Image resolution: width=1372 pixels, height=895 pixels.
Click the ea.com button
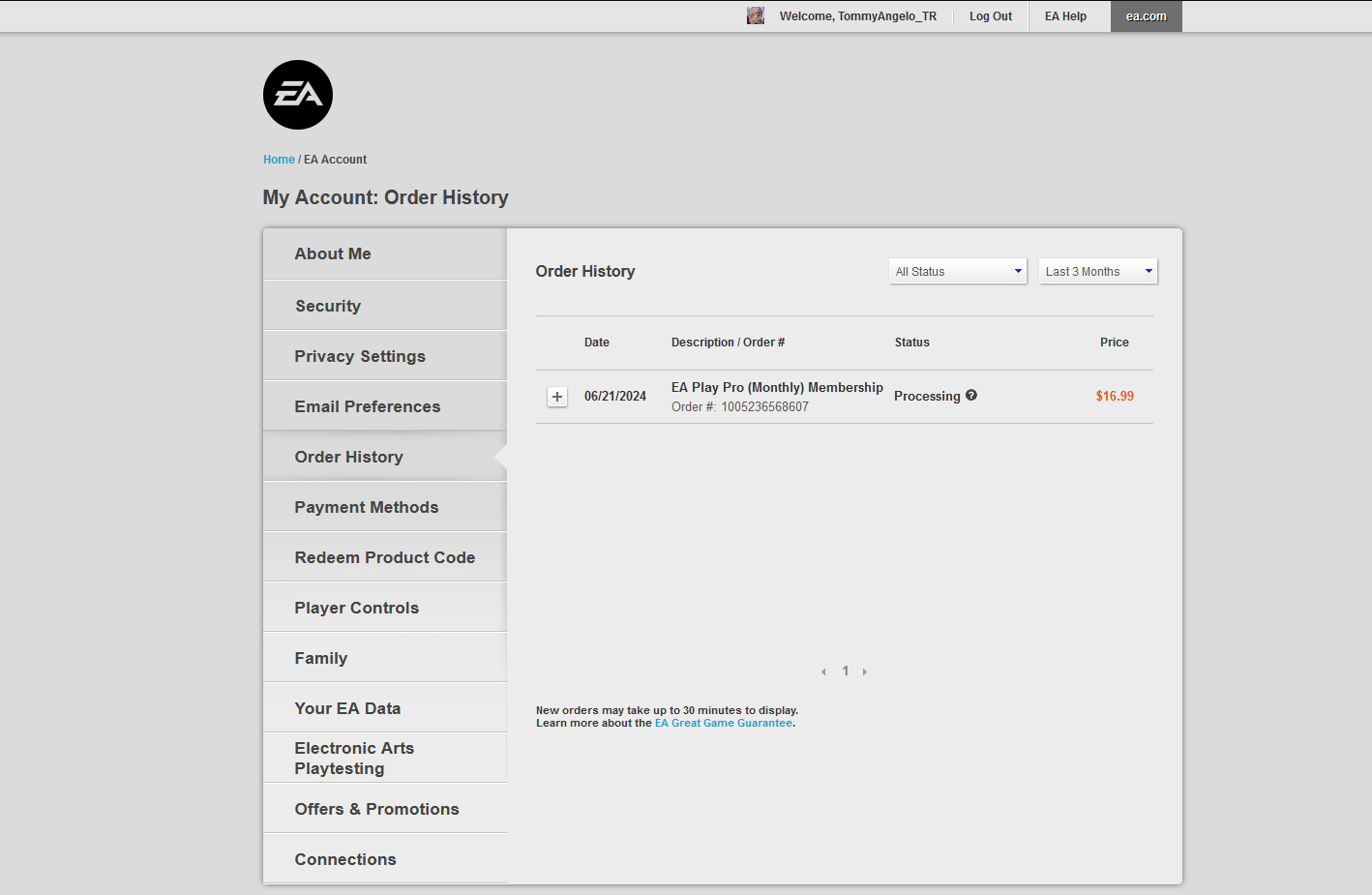1146,16
